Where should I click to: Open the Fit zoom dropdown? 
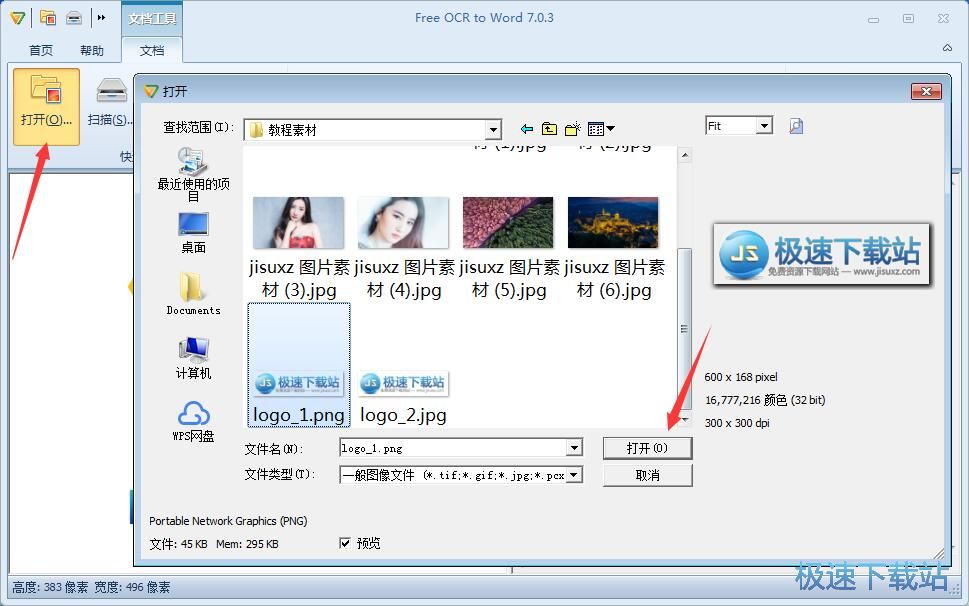coord(764,126)
